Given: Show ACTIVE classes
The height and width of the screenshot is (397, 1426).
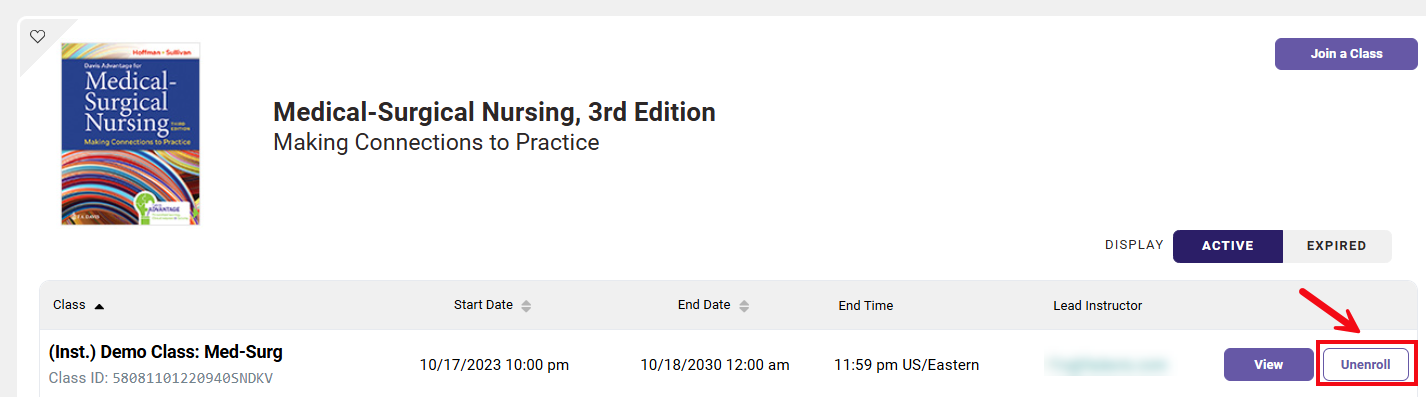Looking at the screenshot, I should click(x=1227, y=246).
